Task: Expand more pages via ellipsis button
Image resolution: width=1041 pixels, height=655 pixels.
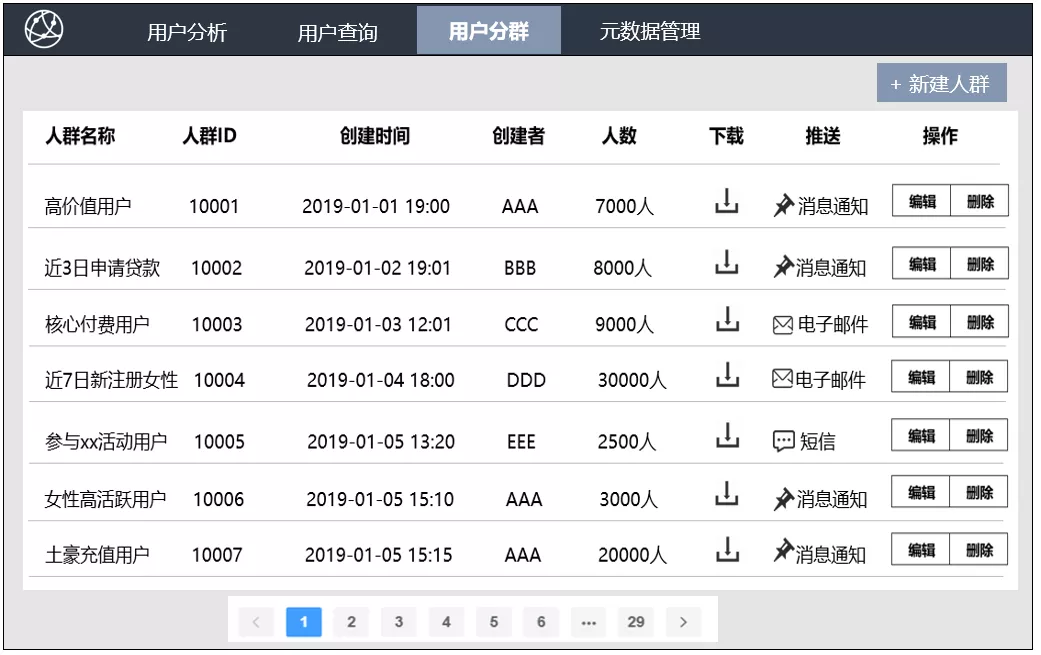Action: (588, 622)
